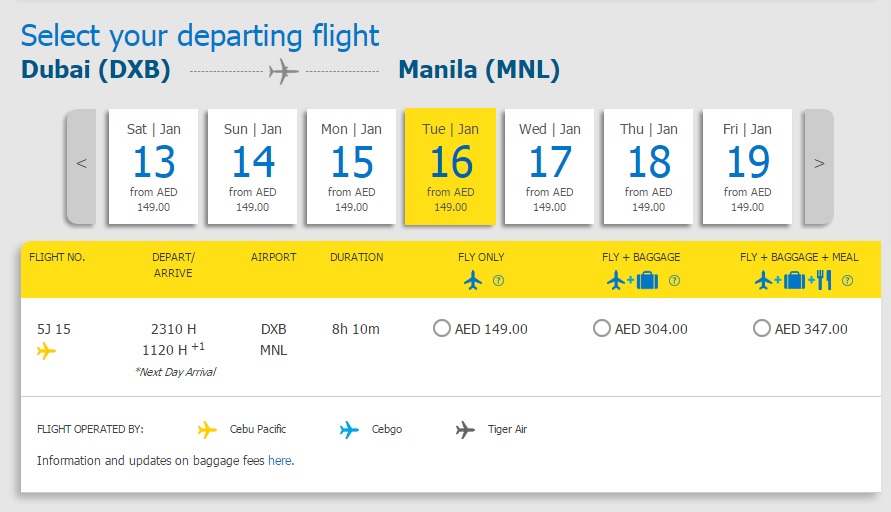Screen dimensions: 891x512
Task: Click the Fly + Baggage + Meal help icon
Action: coord(847,281)
